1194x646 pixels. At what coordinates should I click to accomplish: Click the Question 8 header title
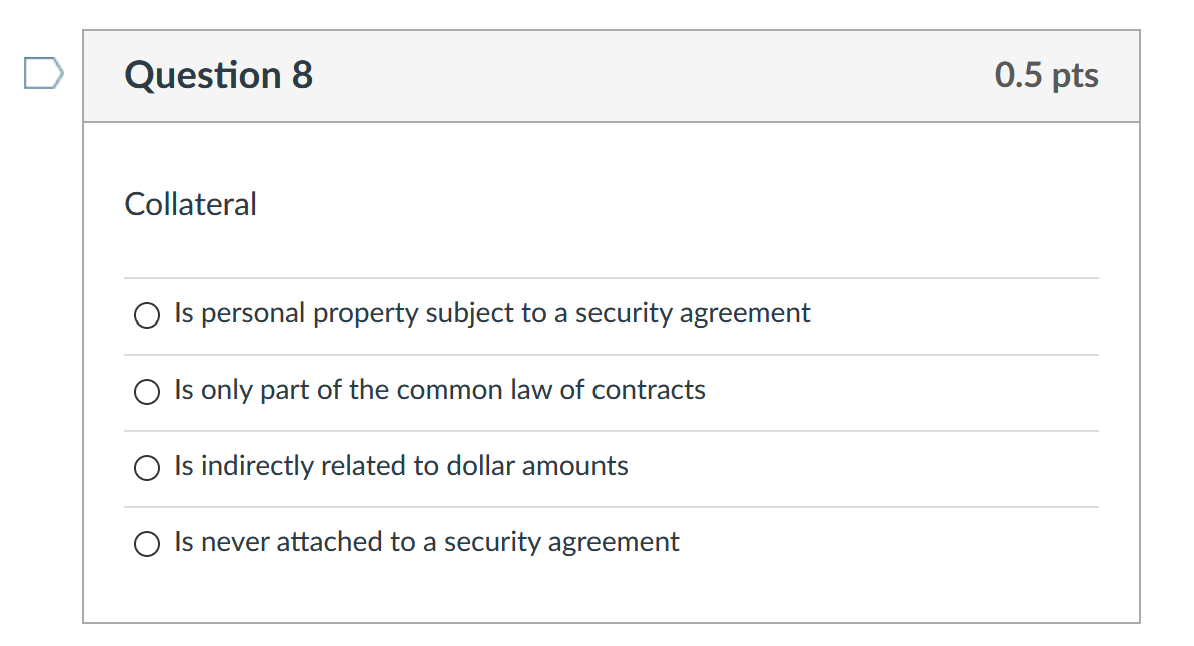(x=216, y=75)
